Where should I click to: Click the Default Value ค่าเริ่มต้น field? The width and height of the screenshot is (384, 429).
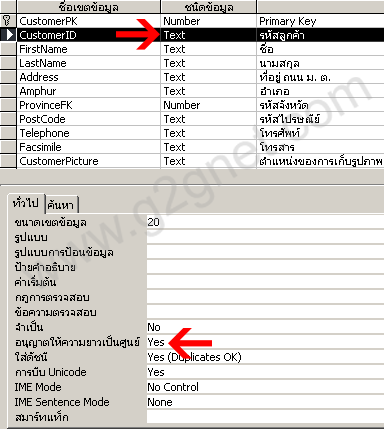tap(265, 282)
